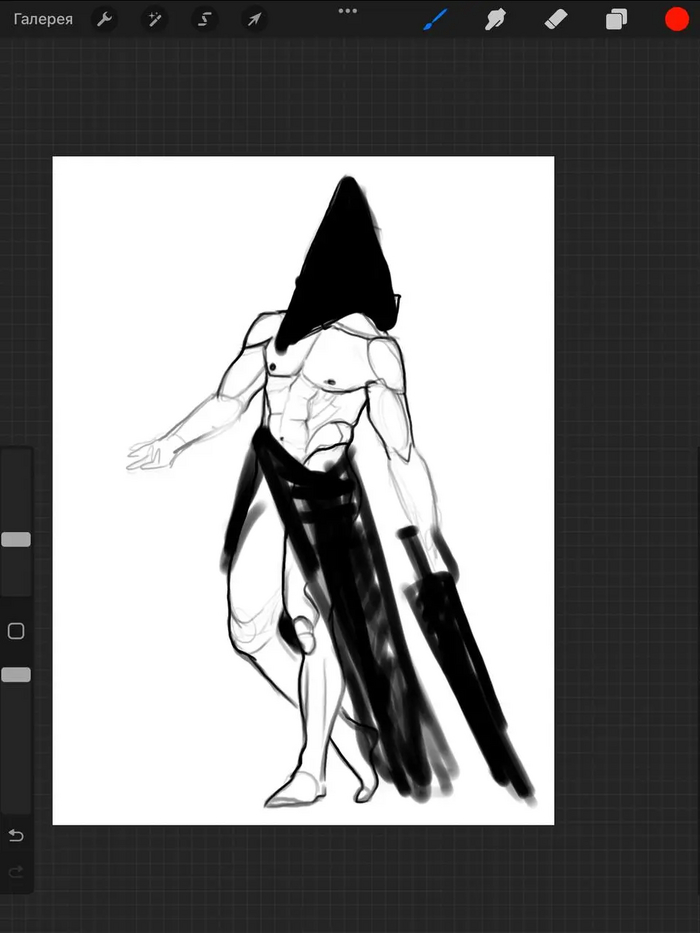The image size is (700, 933).
Task: Select the Smudge finger tool
Action: tap(495, 20)
